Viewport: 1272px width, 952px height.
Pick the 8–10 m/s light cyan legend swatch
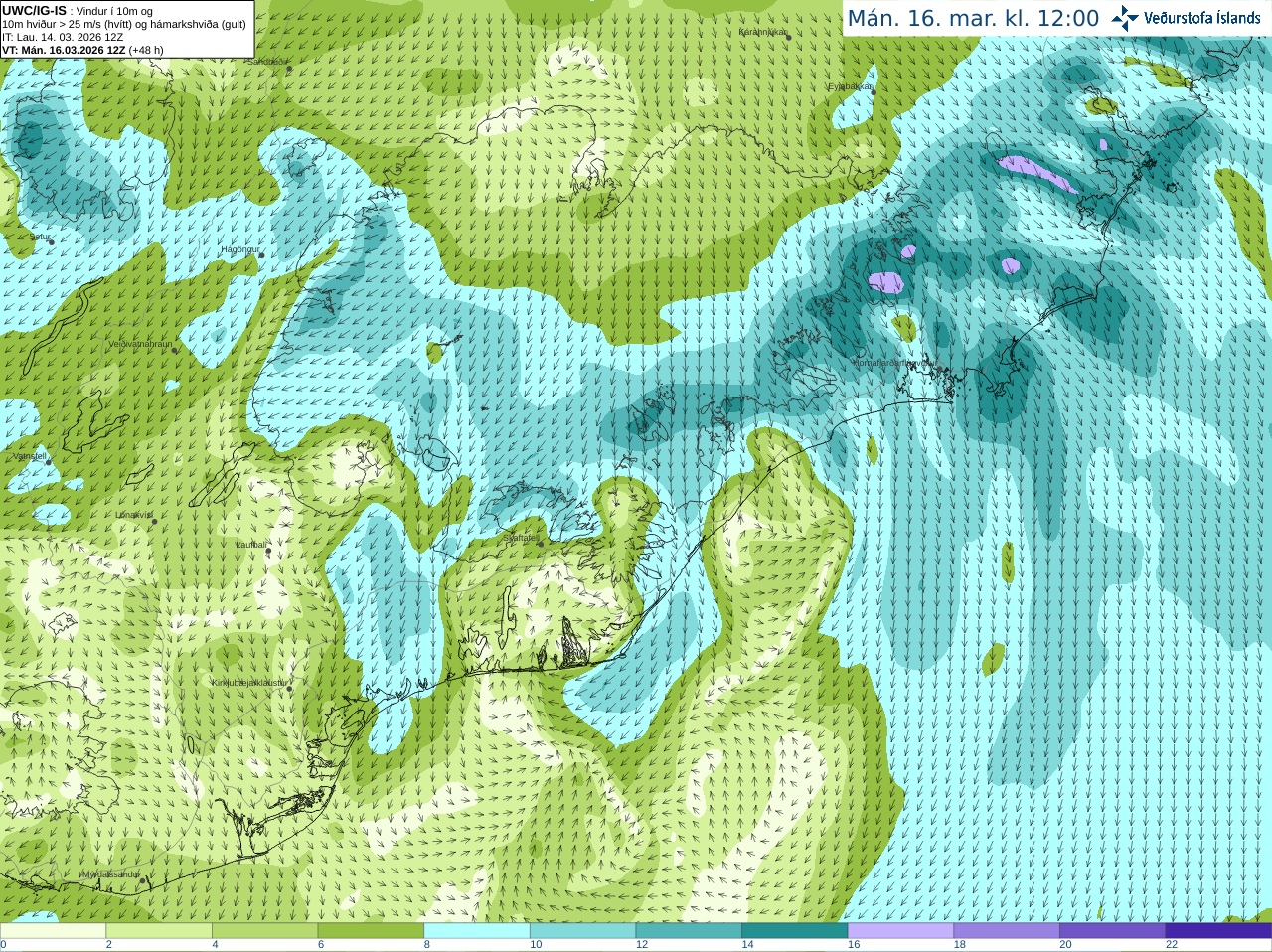(477, 930)
